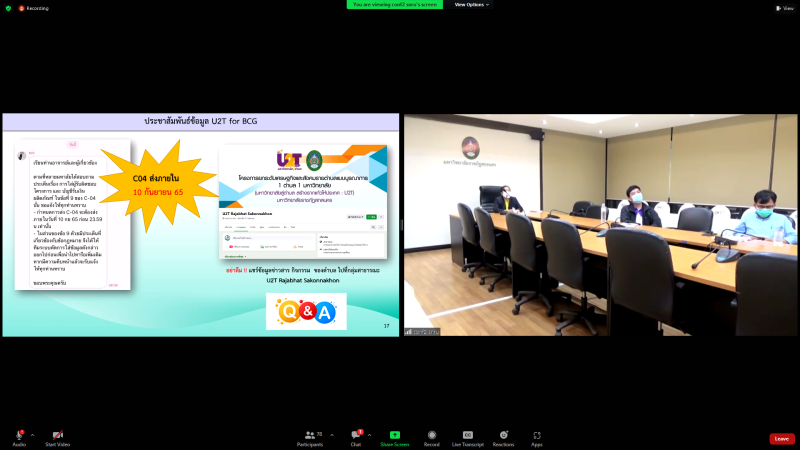Expand the caret next to Participants
800x450 pixels.
coord(331,434)
